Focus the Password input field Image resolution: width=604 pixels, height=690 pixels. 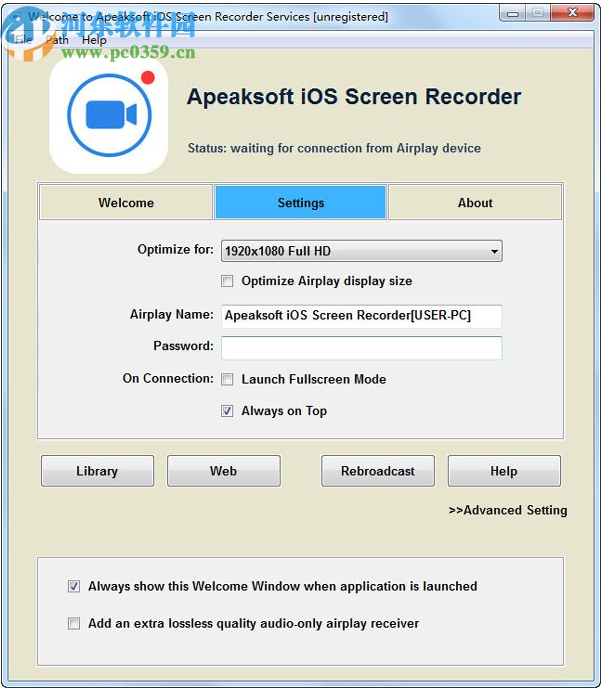pos(361,348)
